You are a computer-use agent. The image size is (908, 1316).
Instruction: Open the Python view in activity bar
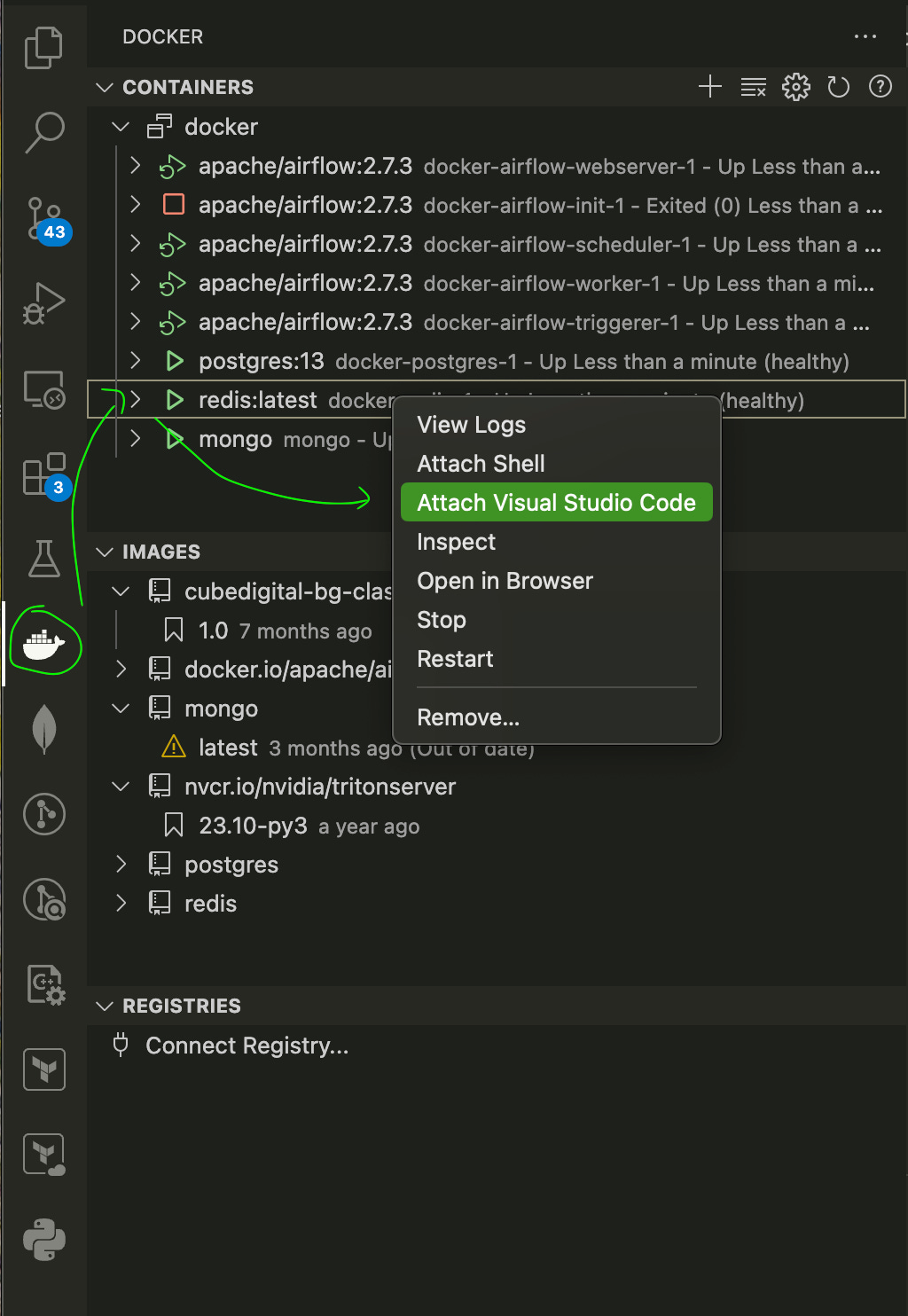(x=43, y=1240)
